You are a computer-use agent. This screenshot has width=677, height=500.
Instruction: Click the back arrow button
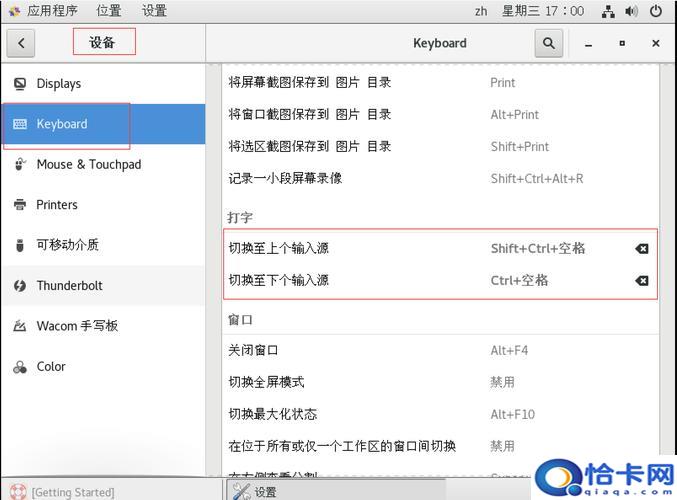(21, 43)
